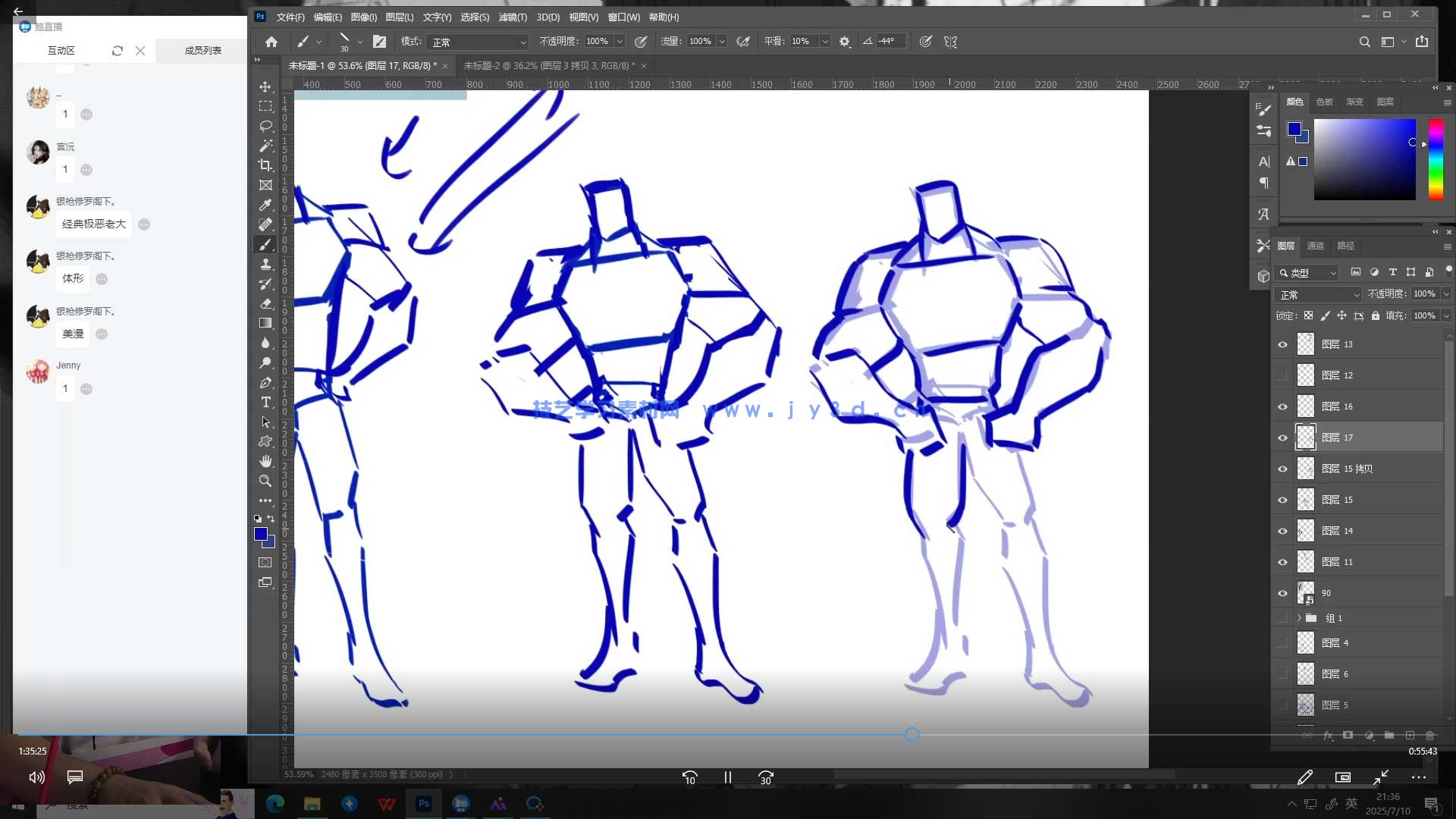The height and width of the screenshot is (819, 1456).
Task: Hide layer 图层 13 visibility
Action: point(1282,344)
